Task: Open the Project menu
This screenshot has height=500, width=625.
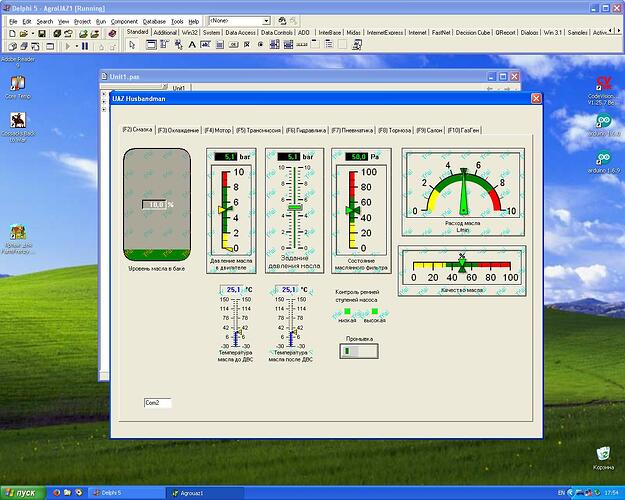Action: click(x=83, y=22)
